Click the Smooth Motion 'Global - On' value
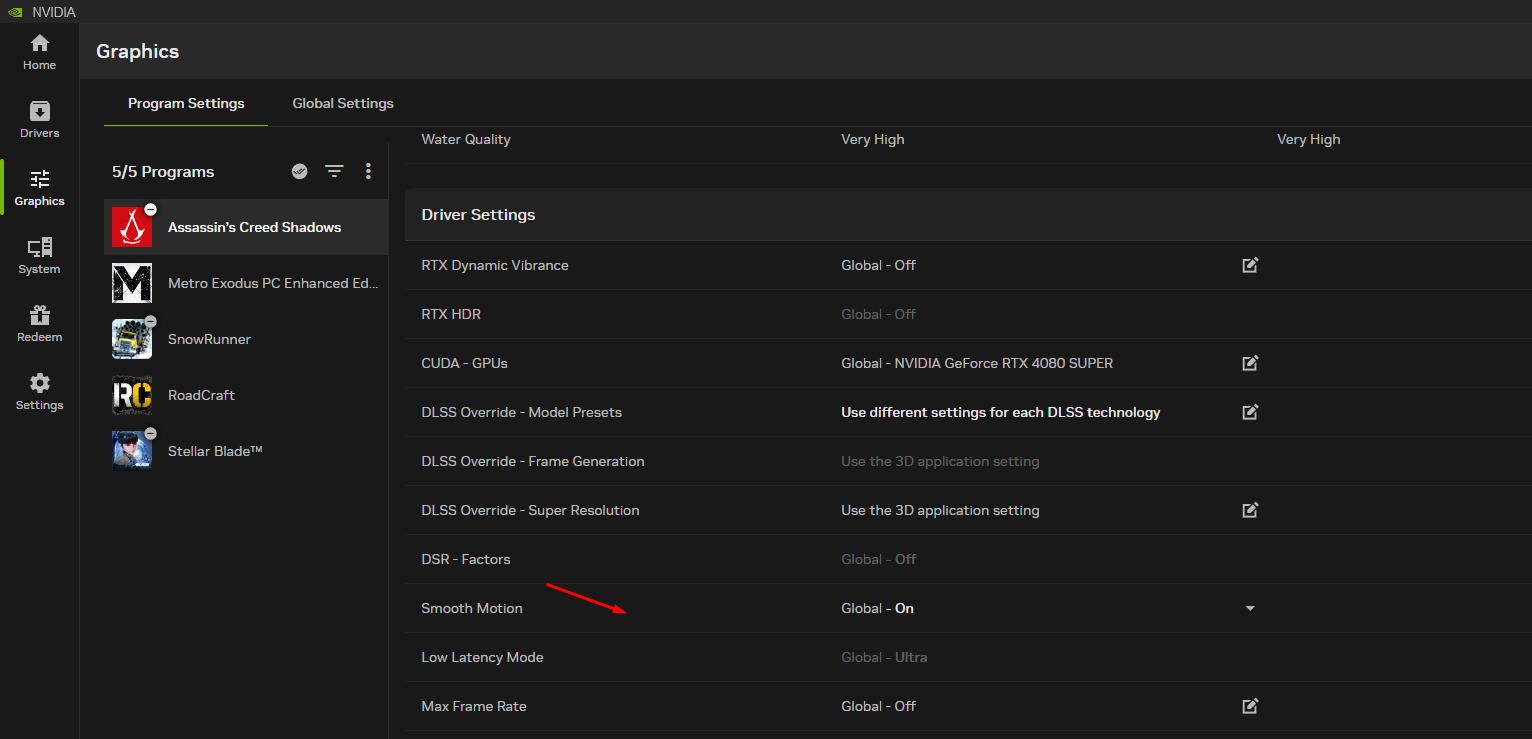 877,608
